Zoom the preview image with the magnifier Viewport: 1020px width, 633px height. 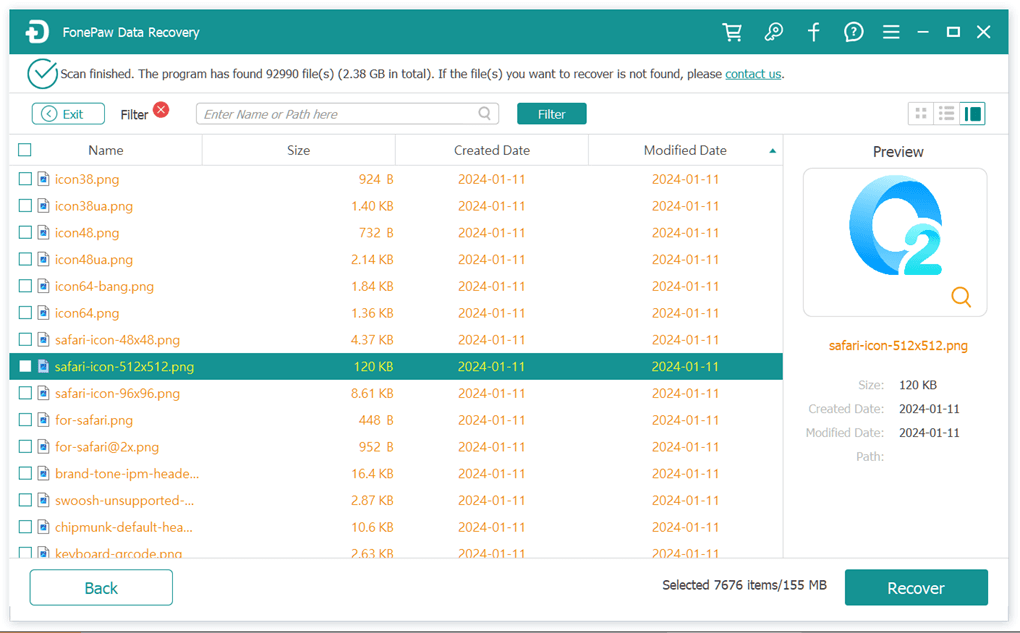(960, 297)
